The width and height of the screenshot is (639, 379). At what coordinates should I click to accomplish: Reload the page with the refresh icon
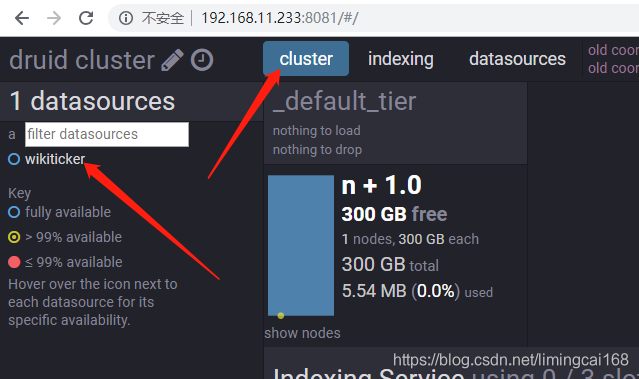pyautogui.click(x=86, y=18)
